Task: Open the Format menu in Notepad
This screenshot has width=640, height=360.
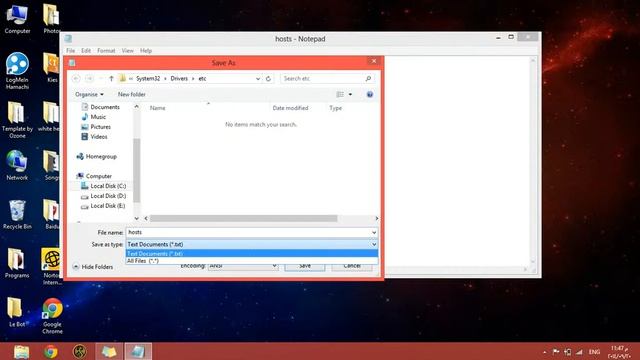Action: tap(106, 51)
